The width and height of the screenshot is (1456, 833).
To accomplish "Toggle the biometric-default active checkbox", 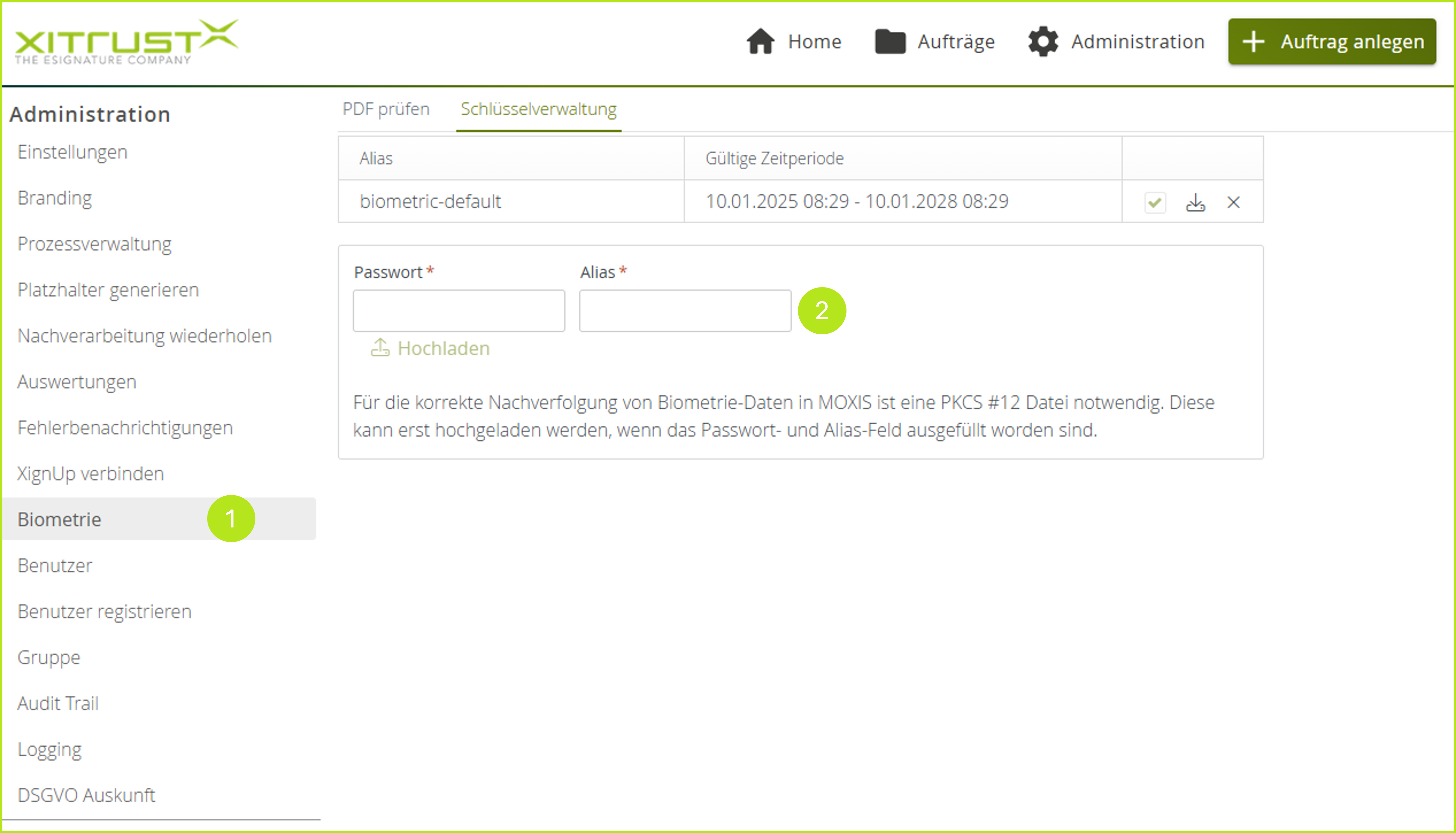I will click(1155, 202).
